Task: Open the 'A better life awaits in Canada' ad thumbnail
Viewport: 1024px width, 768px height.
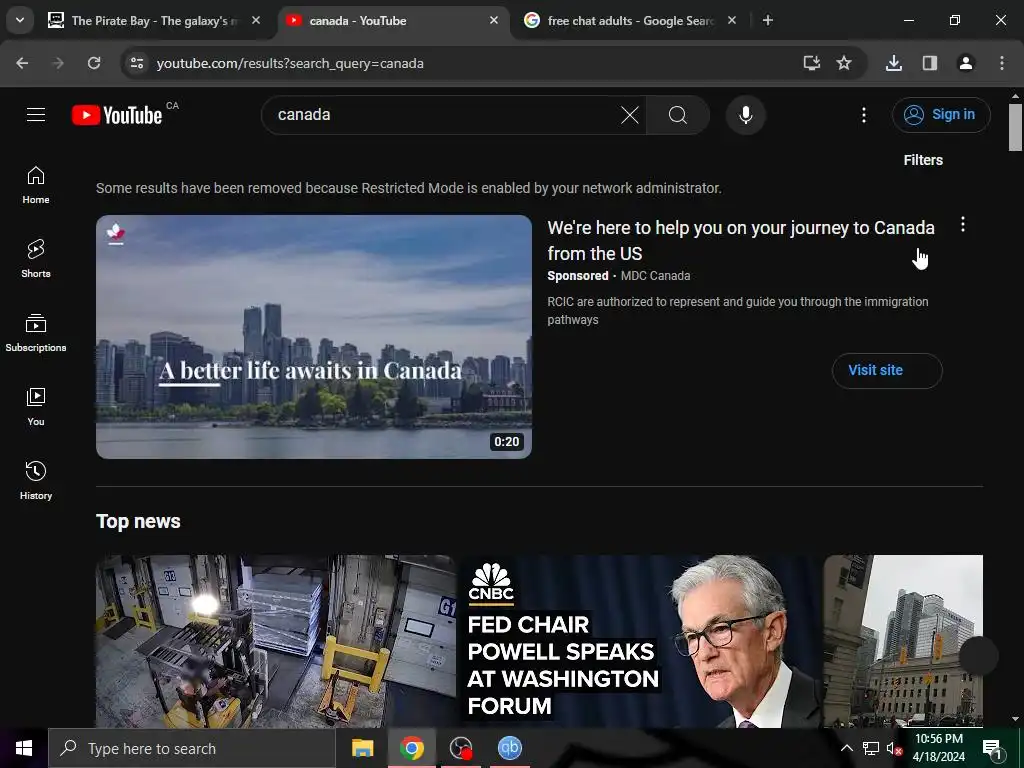Action: tap(313, 337)
